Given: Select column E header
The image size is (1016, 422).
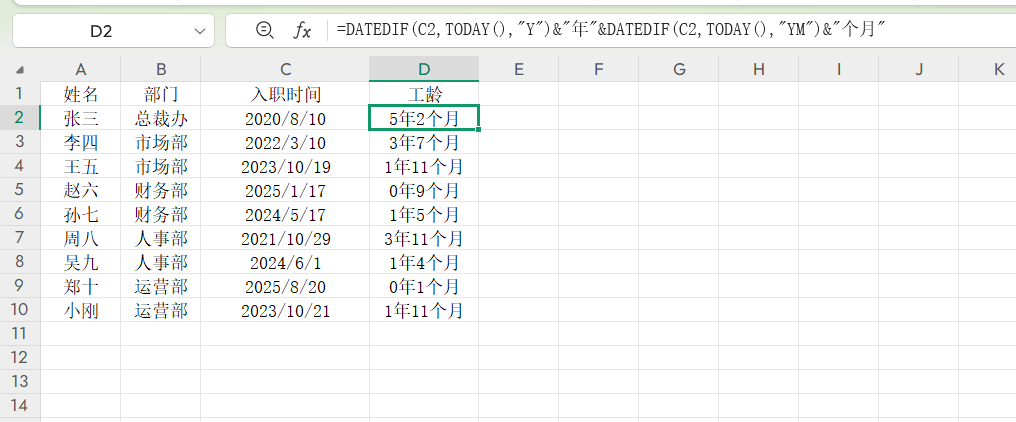Looking at the screenshot, I should (x=518, y=69).
